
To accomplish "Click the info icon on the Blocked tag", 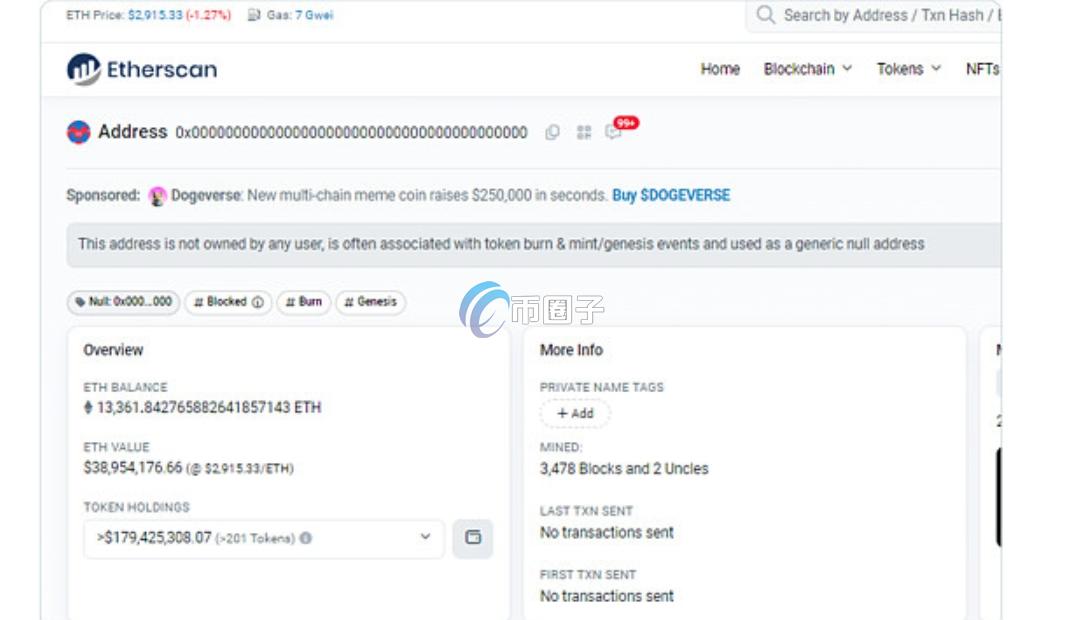I will pyautogui.click(x=258, y=302).
